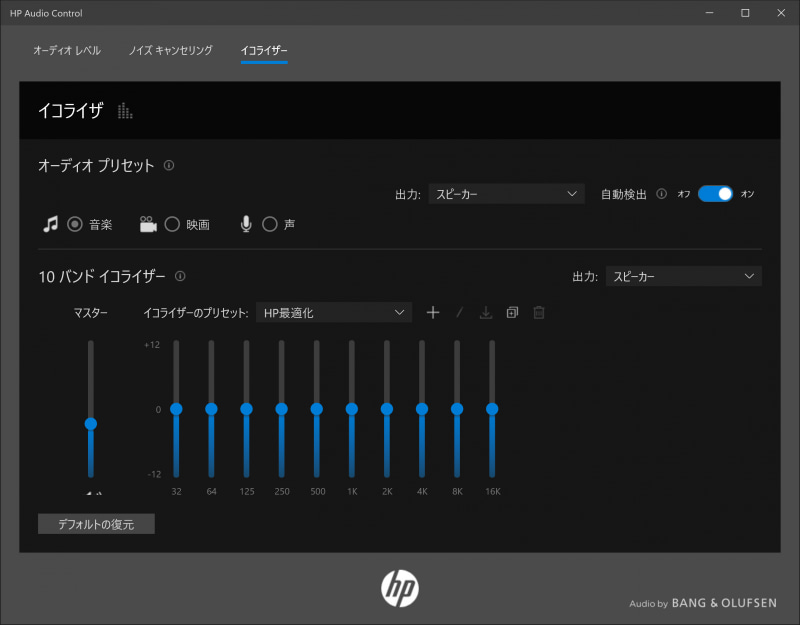The height and width of the screenshot is (625, 800).
Task: Click the デフォルトの復元 restore defaults button
Action: click(96, 523)
